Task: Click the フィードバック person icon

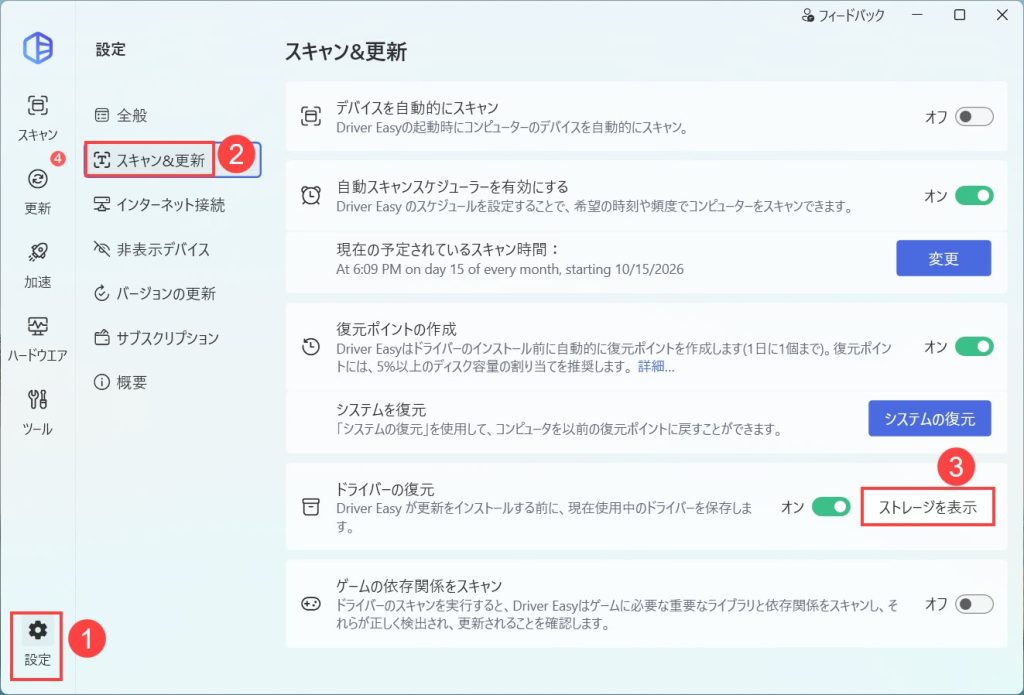Action: point(808,15)
